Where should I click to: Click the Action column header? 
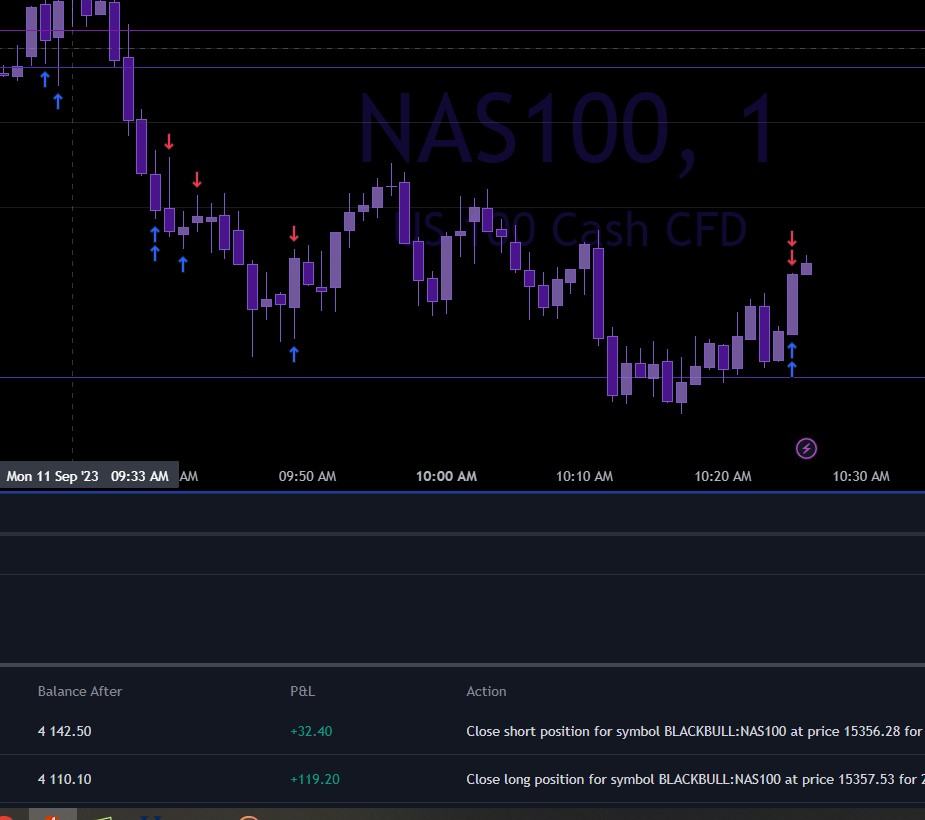[x=486, y=691]
